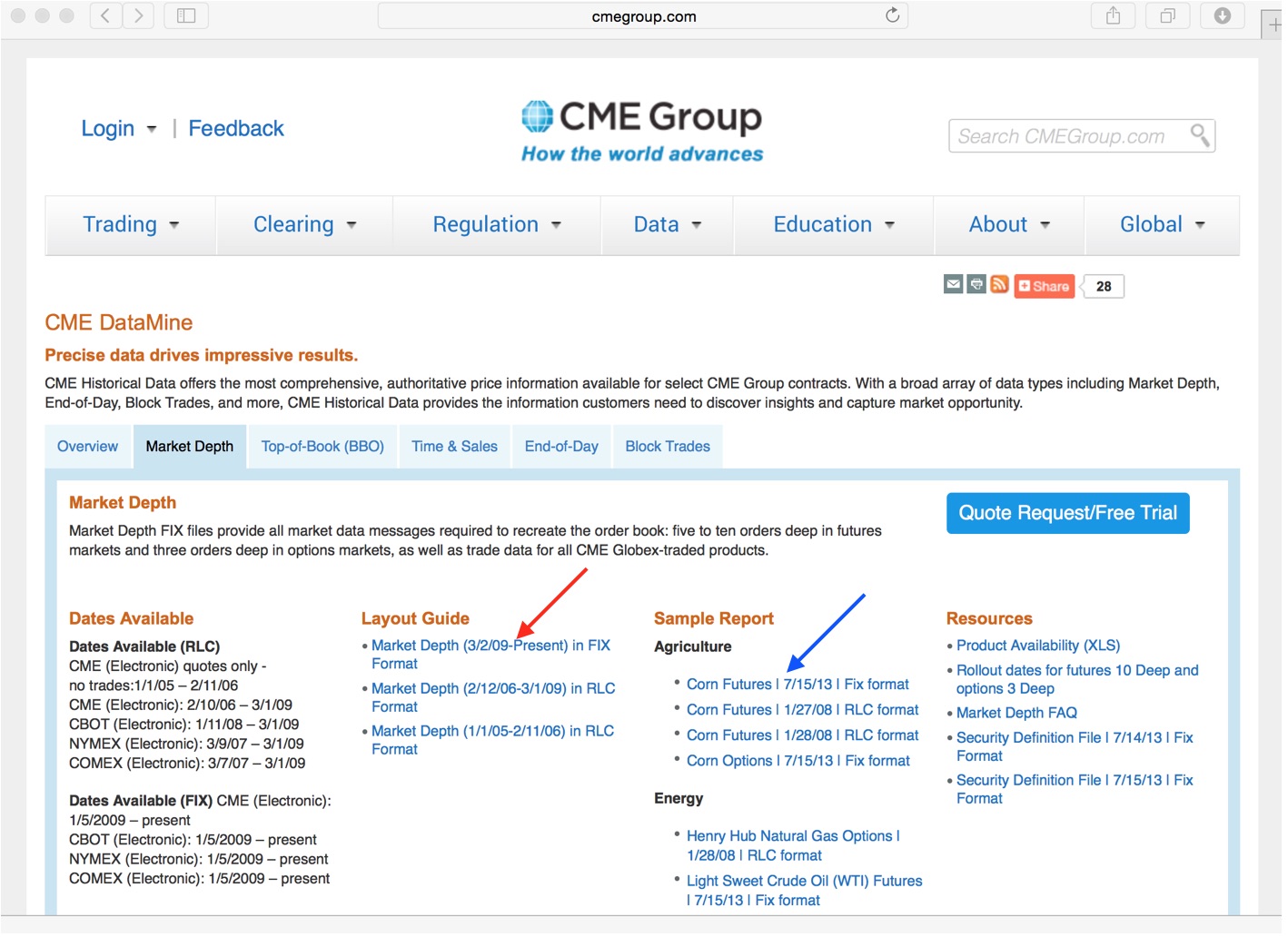1288x937 pixels.
Task: Open Security Definition File 7/14/13 link
Action: [x=1075, y=746]
